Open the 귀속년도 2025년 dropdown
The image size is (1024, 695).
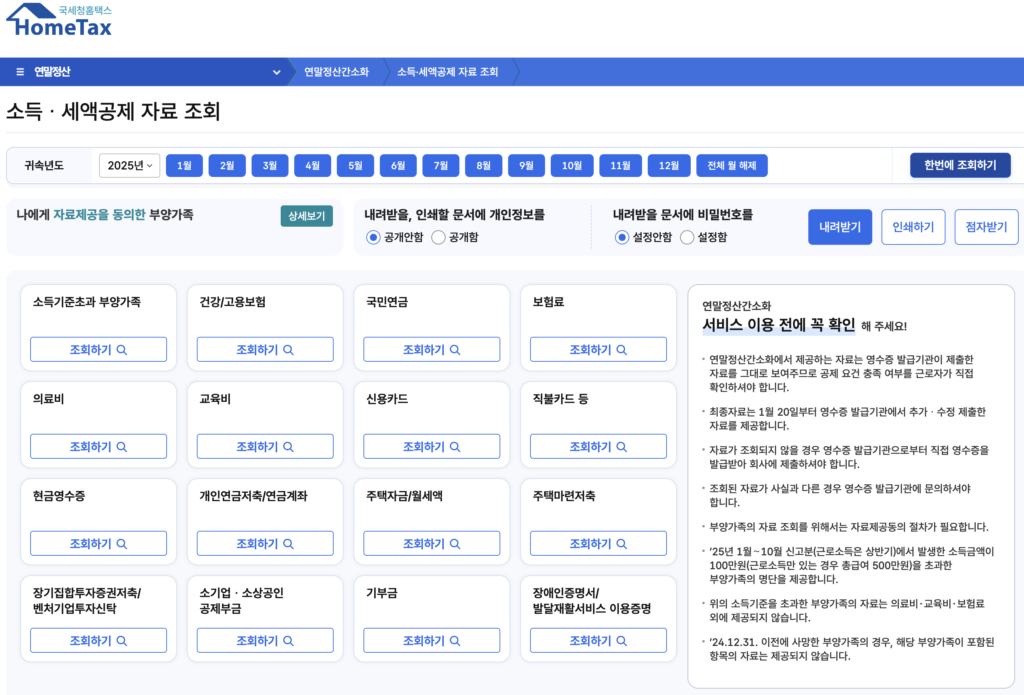pos(129,166)
